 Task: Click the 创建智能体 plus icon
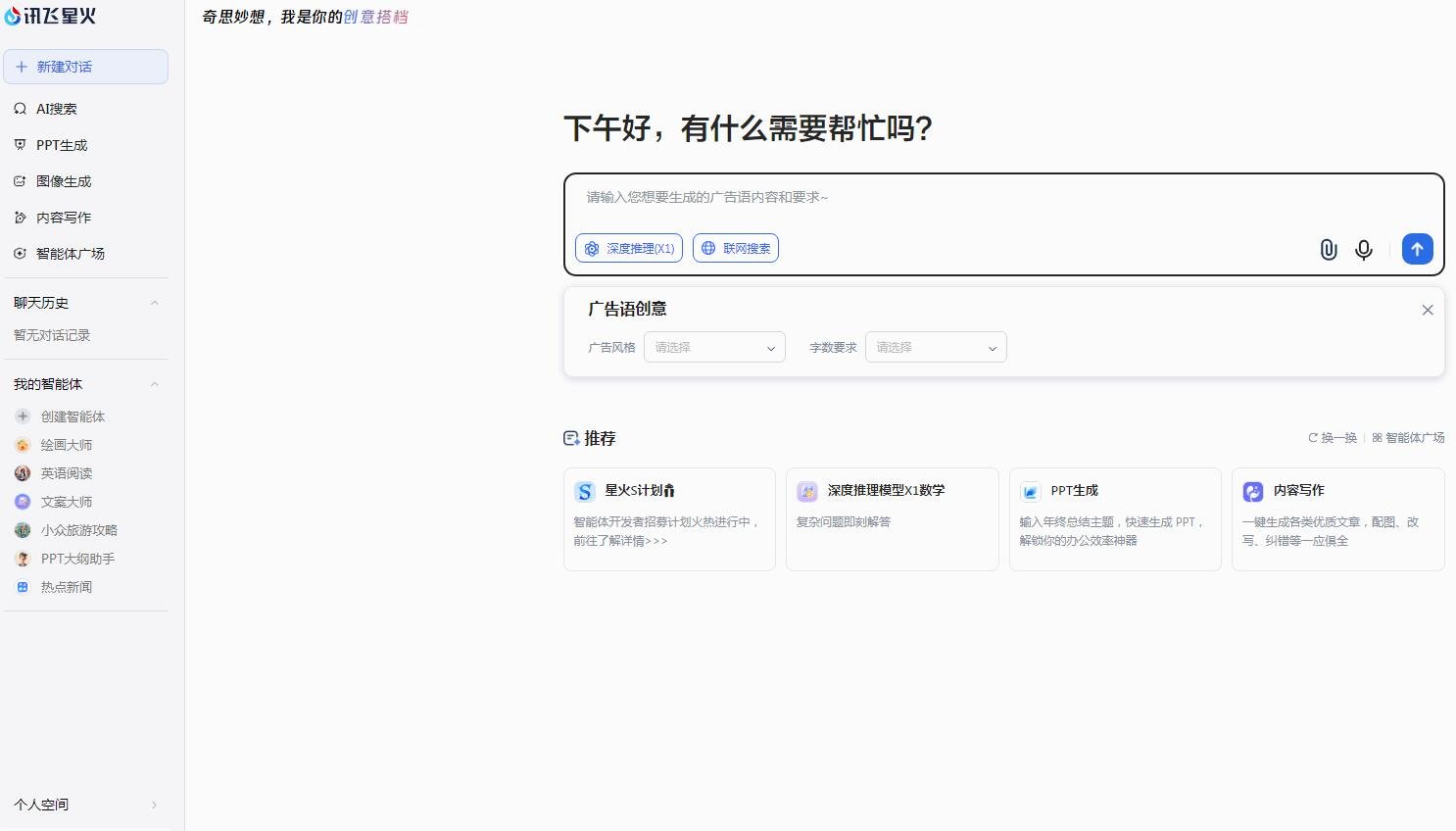pos(23,416)
